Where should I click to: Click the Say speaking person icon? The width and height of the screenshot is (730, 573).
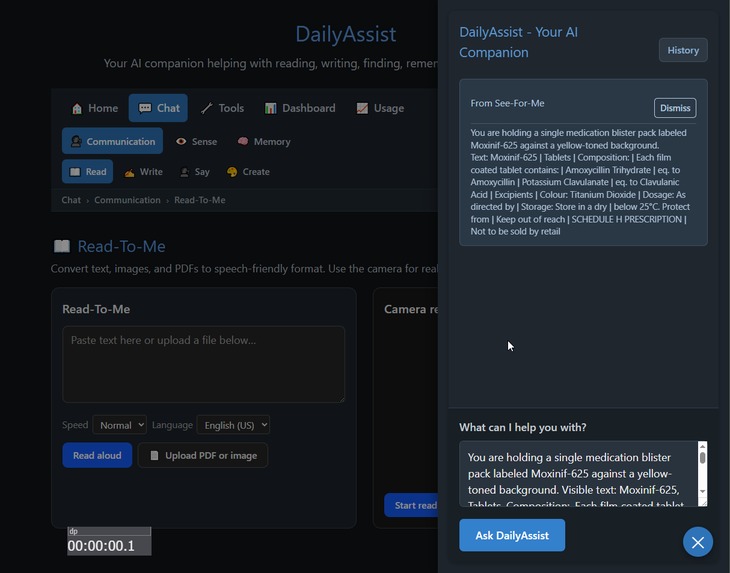pyautogui.click(x=184, y=172)
